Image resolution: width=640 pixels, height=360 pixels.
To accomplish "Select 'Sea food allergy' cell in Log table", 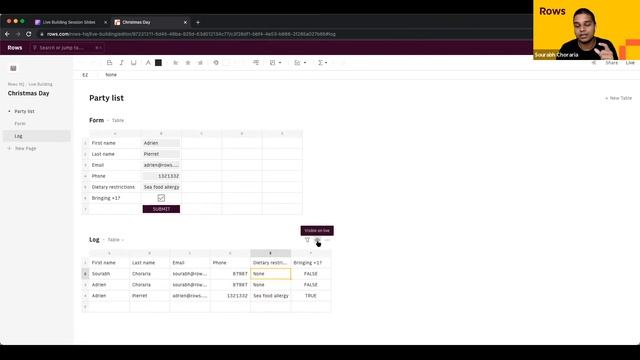I will pyautogui.click(x=271, y=296).
